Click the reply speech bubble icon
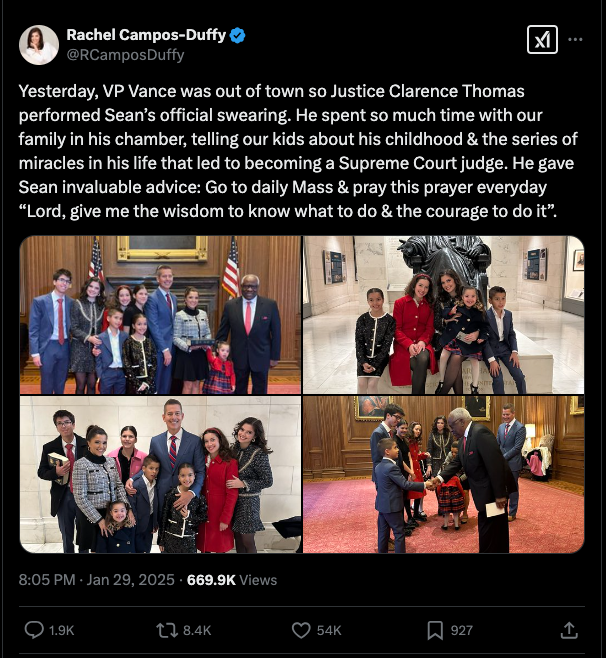The image size is (606, 658). point(34,630)
